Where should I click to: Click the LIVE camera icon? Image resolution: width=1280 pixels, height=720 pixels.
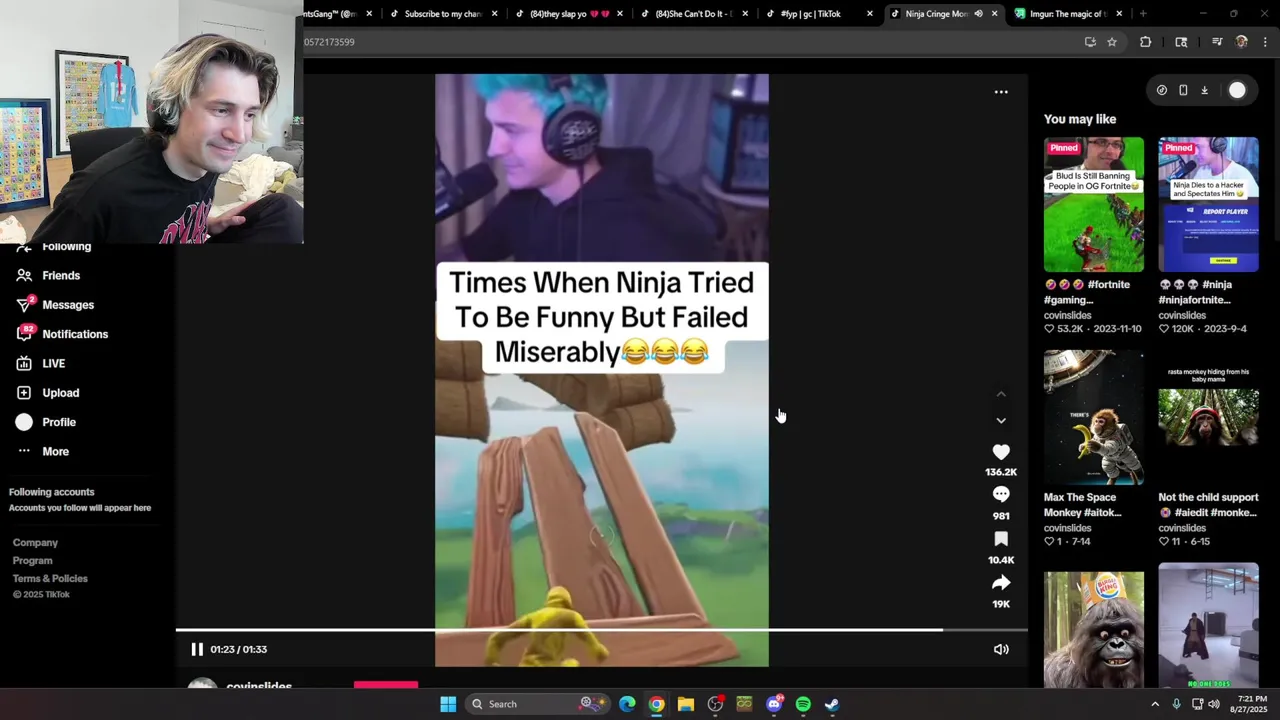(x=24, y=364)
